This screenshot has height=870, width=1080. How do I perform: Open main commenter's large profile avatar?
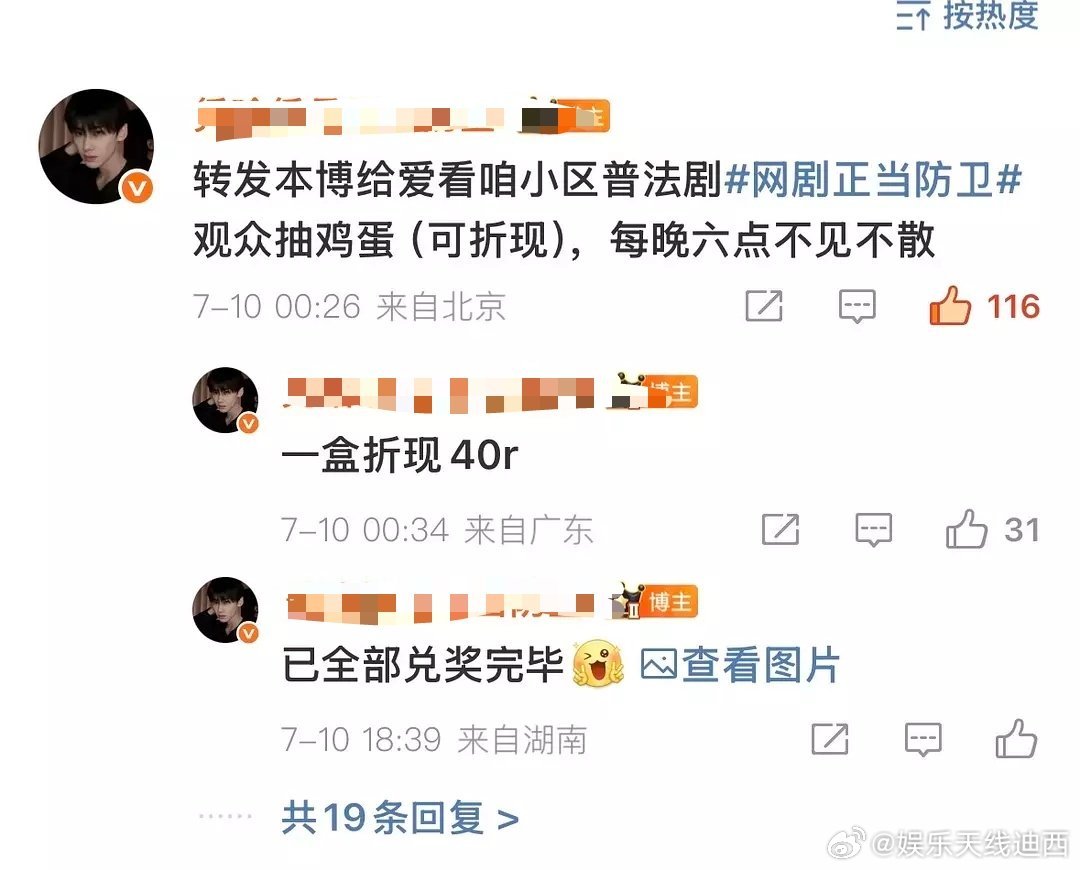pos(96,146)
